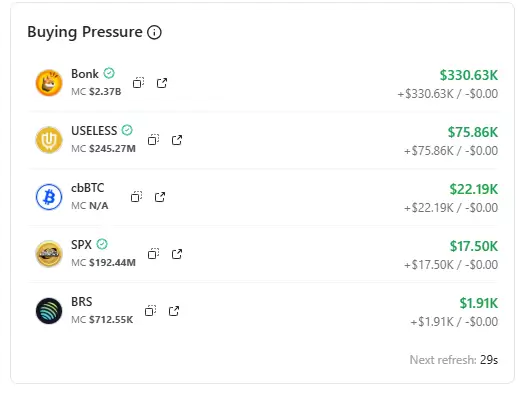Viewport: 524px width, 395px height.
Task: Click the Buying Pressure info icon
Action: 154,32
